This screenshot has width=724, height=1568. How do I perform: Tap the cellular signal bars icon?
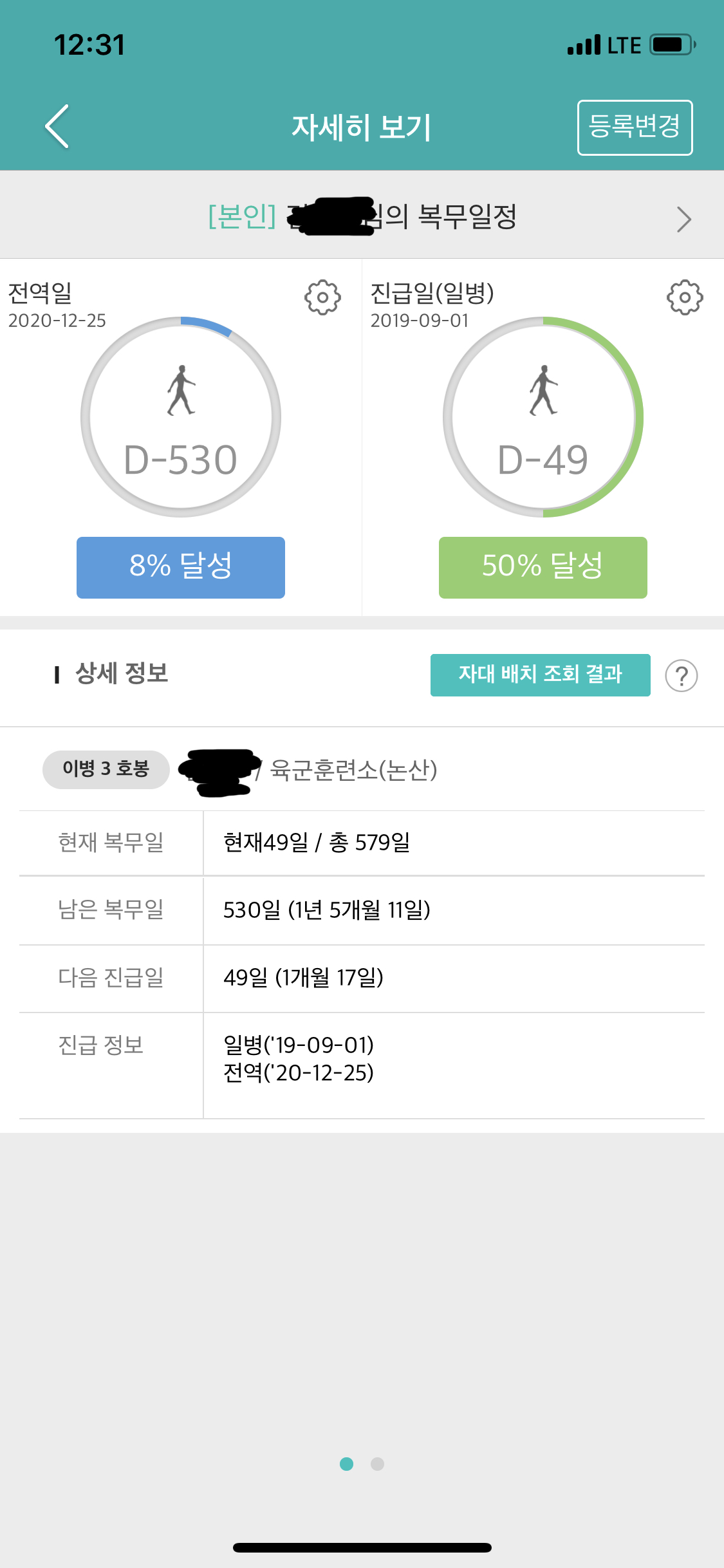click(584, 45)
